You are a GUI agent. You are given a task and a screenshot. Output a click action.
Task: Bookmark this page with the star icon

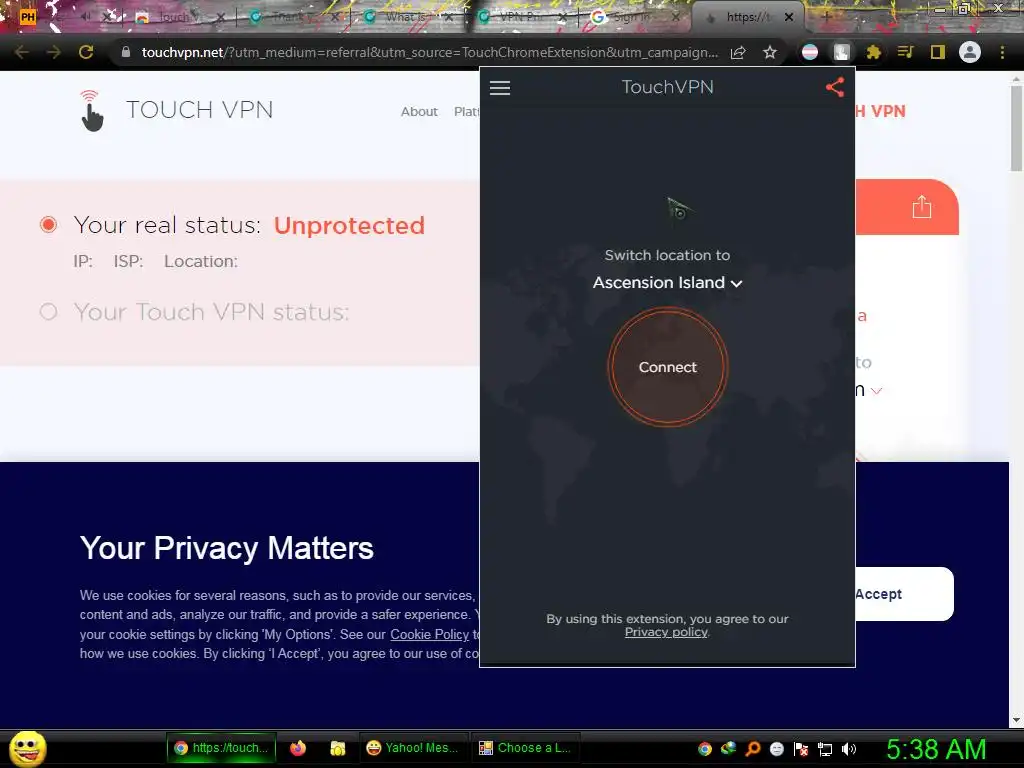[x=770, y=52]
